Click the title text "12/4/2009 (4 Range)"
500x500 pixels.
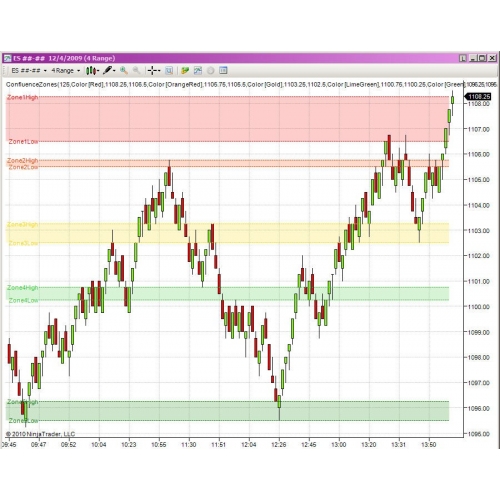click(82, 58)
